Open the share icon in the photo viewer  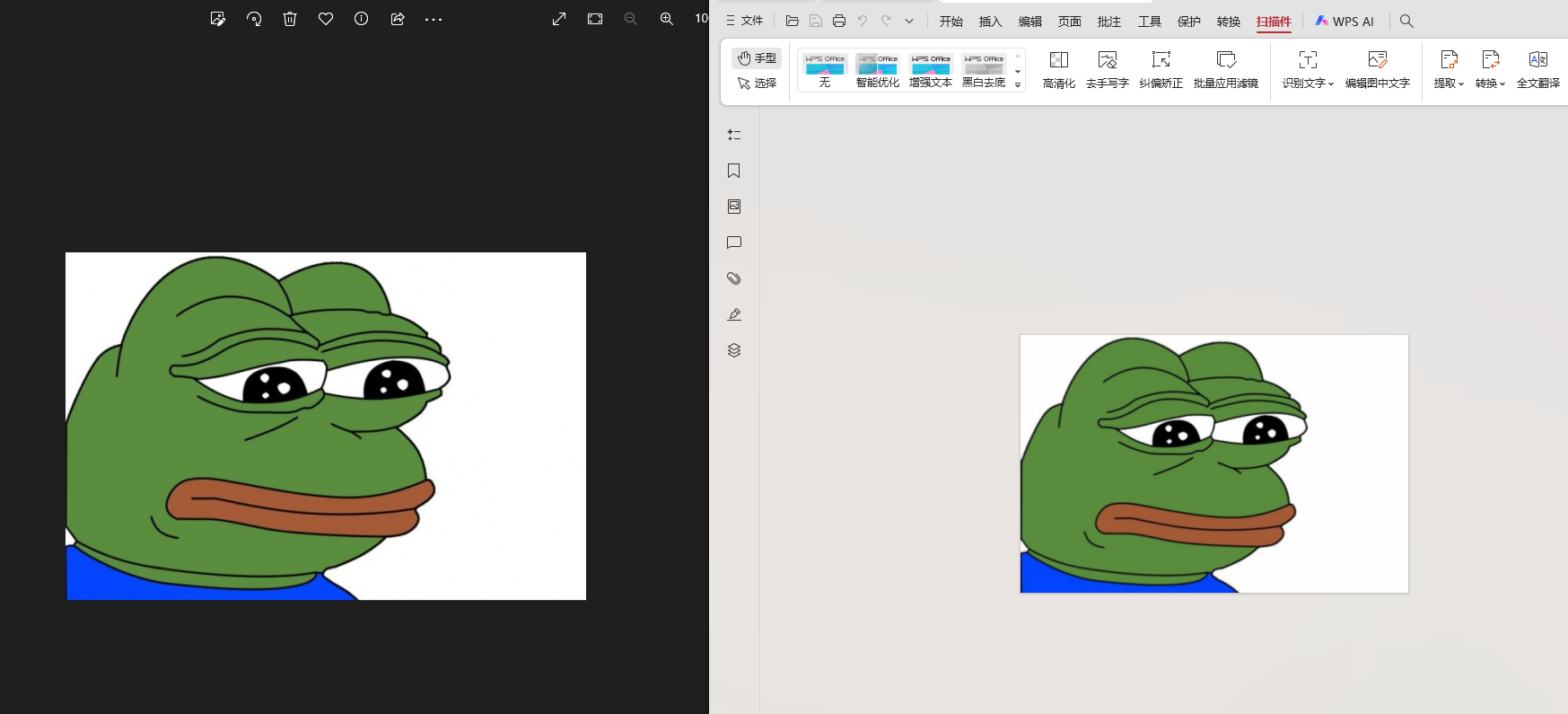(x=398, y=19)
